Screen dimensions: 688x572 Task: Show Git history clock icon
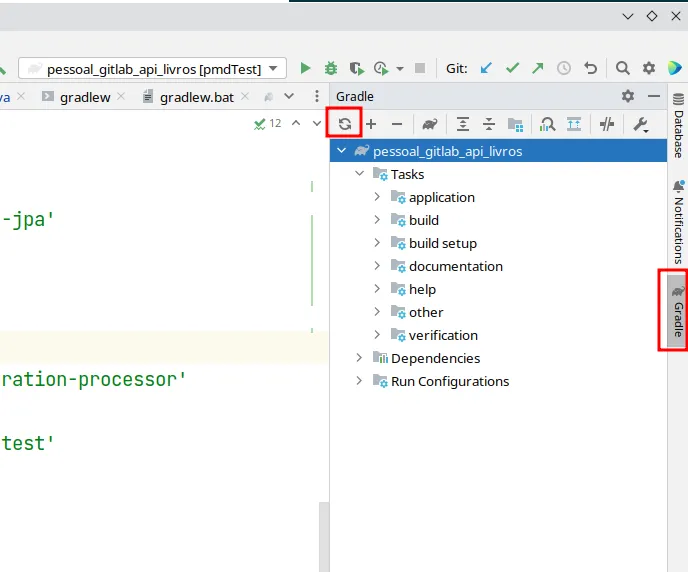pyautogui.click(x=564, y=68)
